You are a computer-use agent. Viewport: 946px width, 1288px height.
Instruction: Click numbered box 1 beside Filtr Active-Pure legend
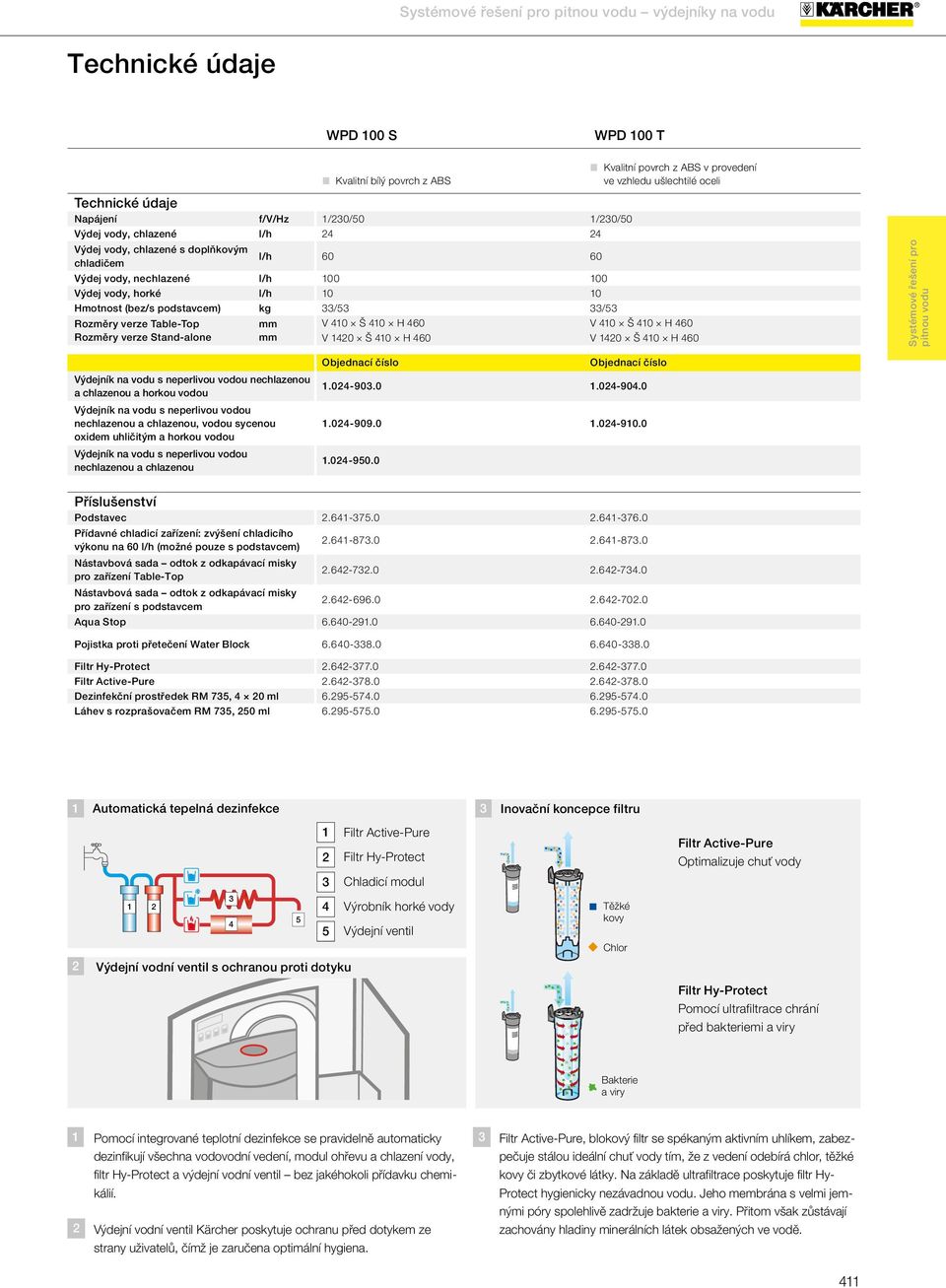326,833
